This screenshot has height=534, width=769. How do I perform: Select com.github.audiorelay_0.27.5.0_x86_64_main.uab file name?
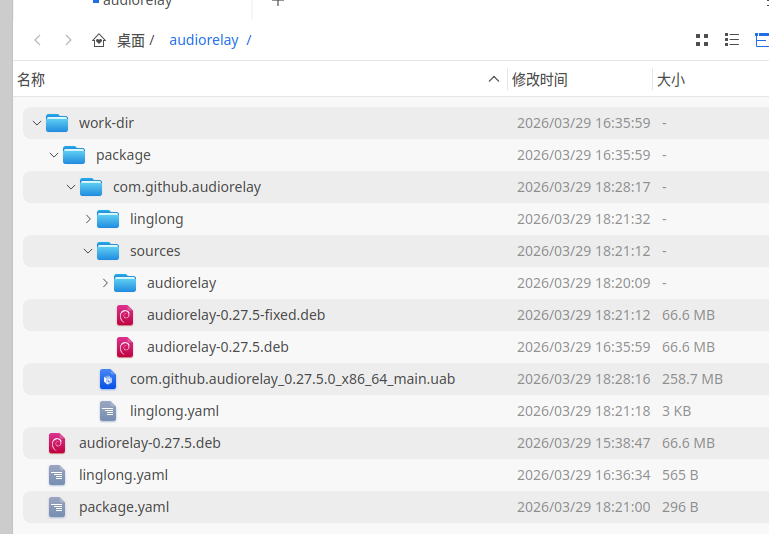[x=292, y=379]
